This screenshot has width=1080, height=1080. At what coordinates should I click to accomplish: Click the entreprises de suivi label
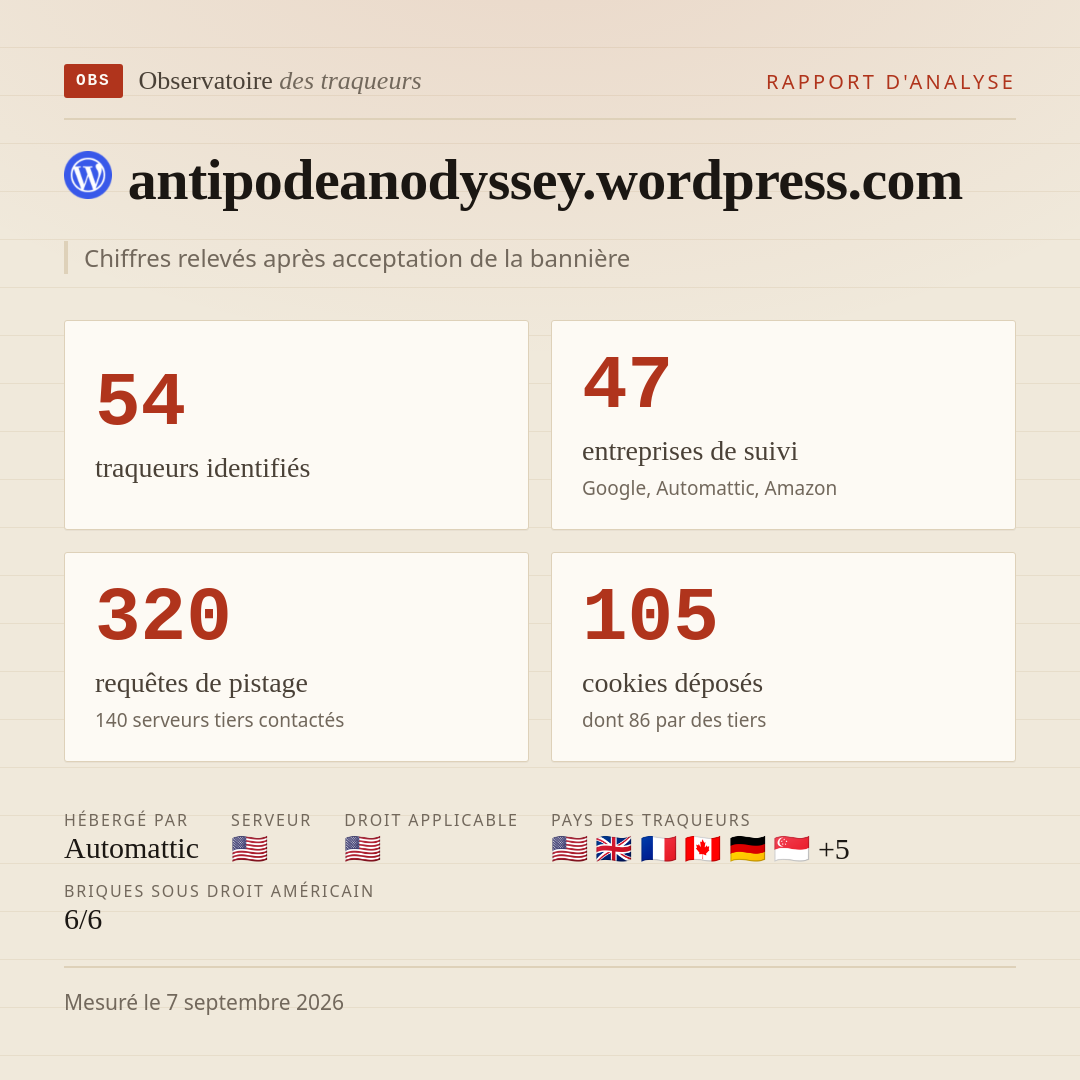coord(689,451)
